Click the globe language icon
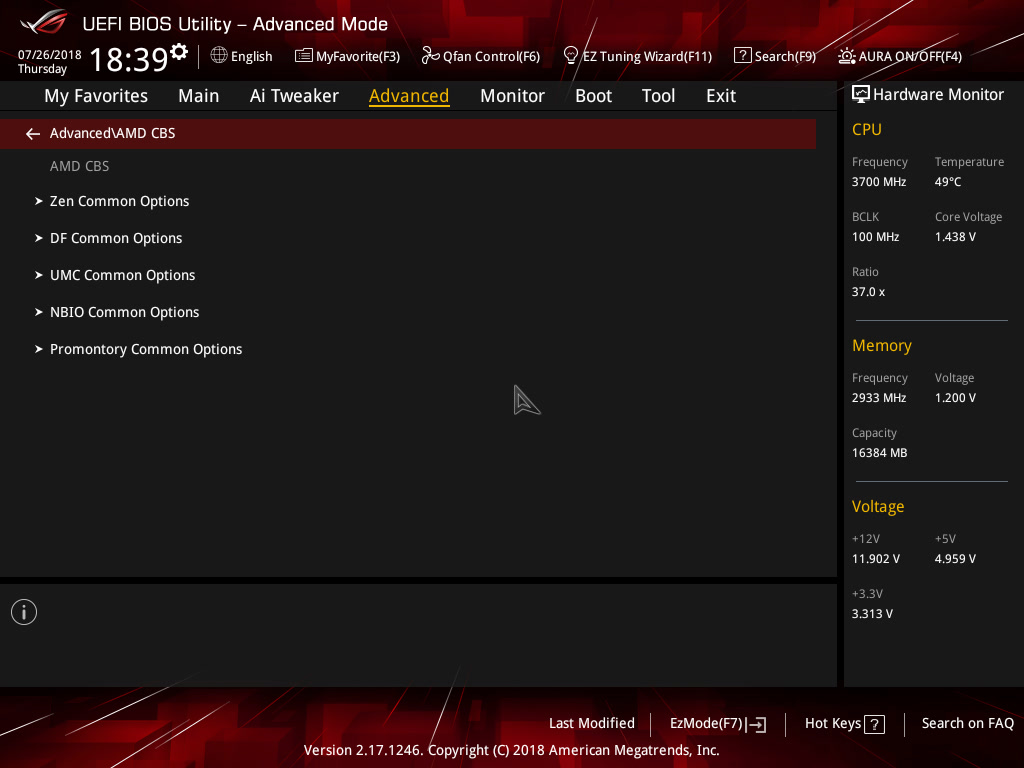Viewport: 1024px width, 768px height. tap(219, 55)
